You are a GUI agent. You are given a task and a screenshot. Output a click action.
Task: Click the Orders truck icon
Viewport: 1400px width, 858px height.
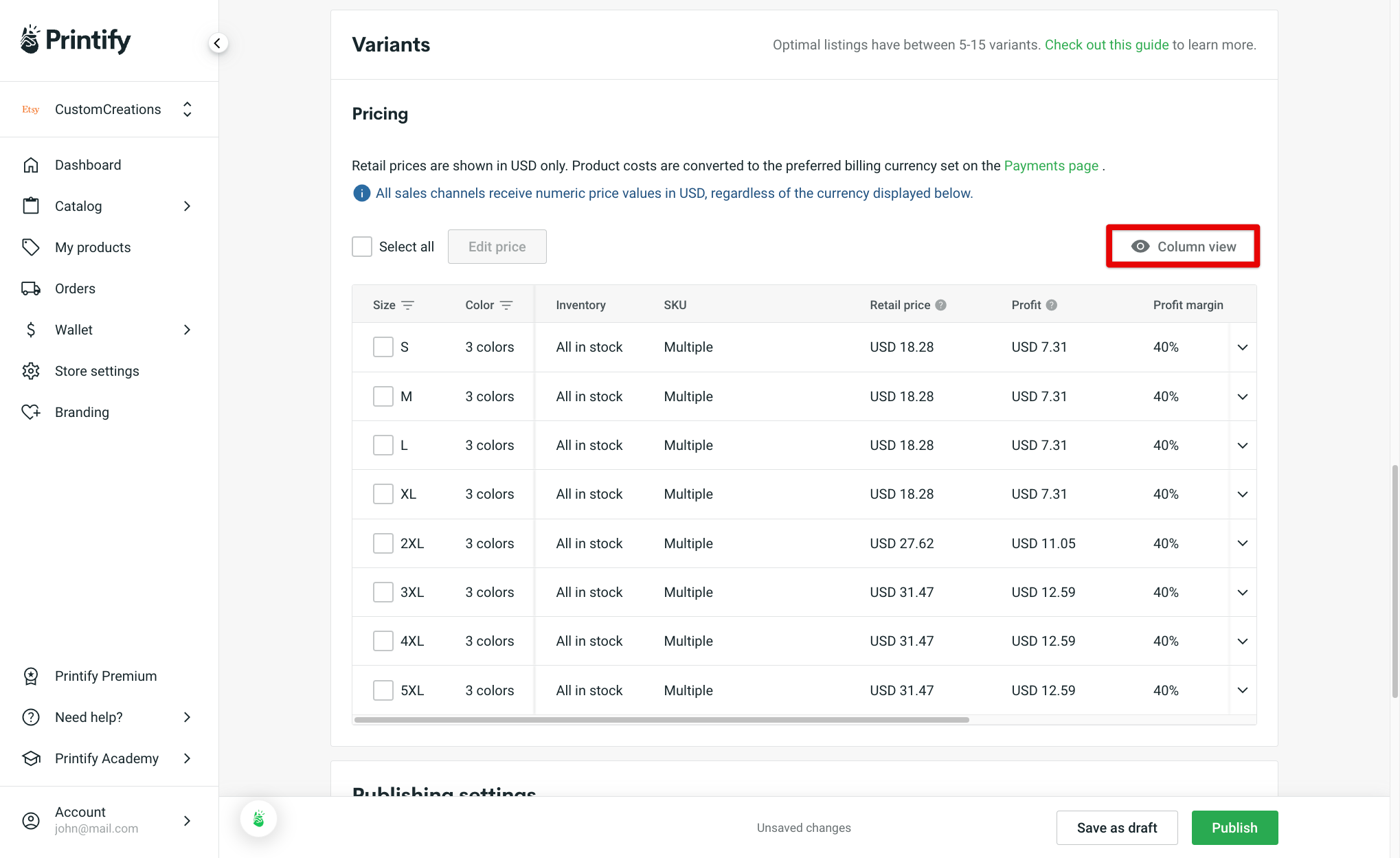click(x=31, y=288)
